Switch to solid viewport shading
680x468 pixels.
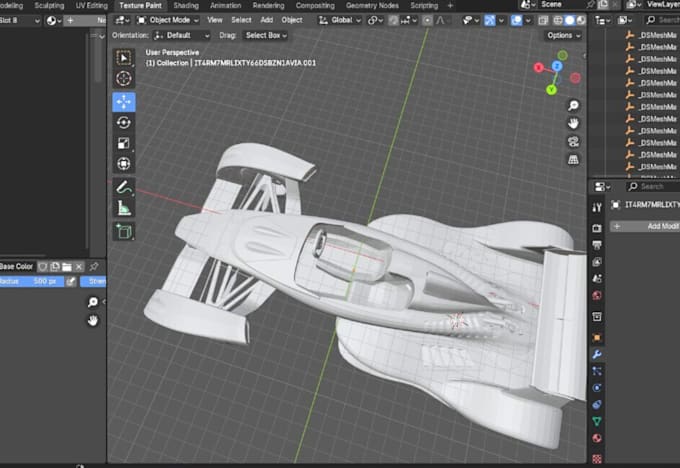click(569, 20)
